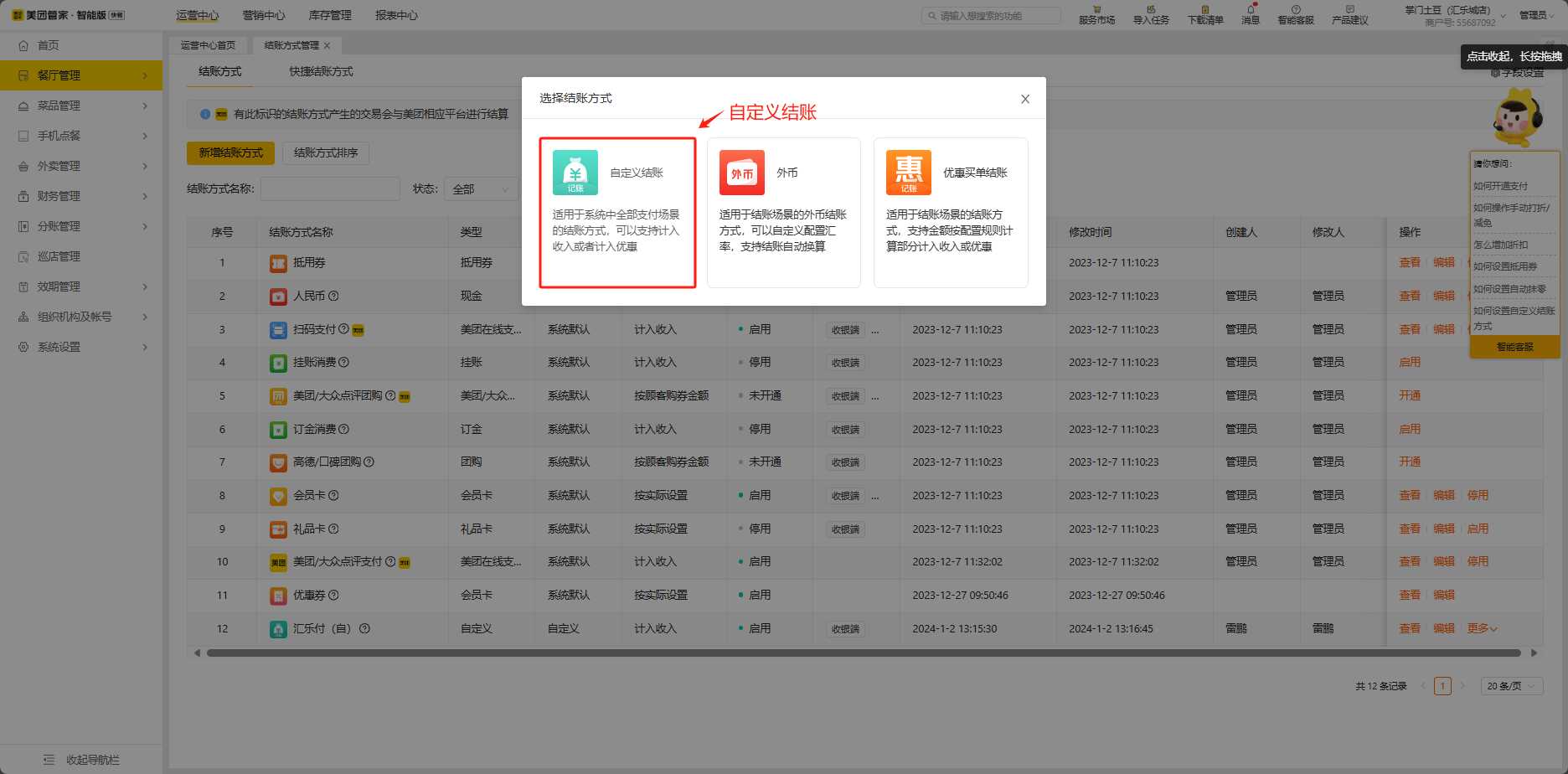
Task: Open 下载清单 from top bar
Action: click(1205, 15)
